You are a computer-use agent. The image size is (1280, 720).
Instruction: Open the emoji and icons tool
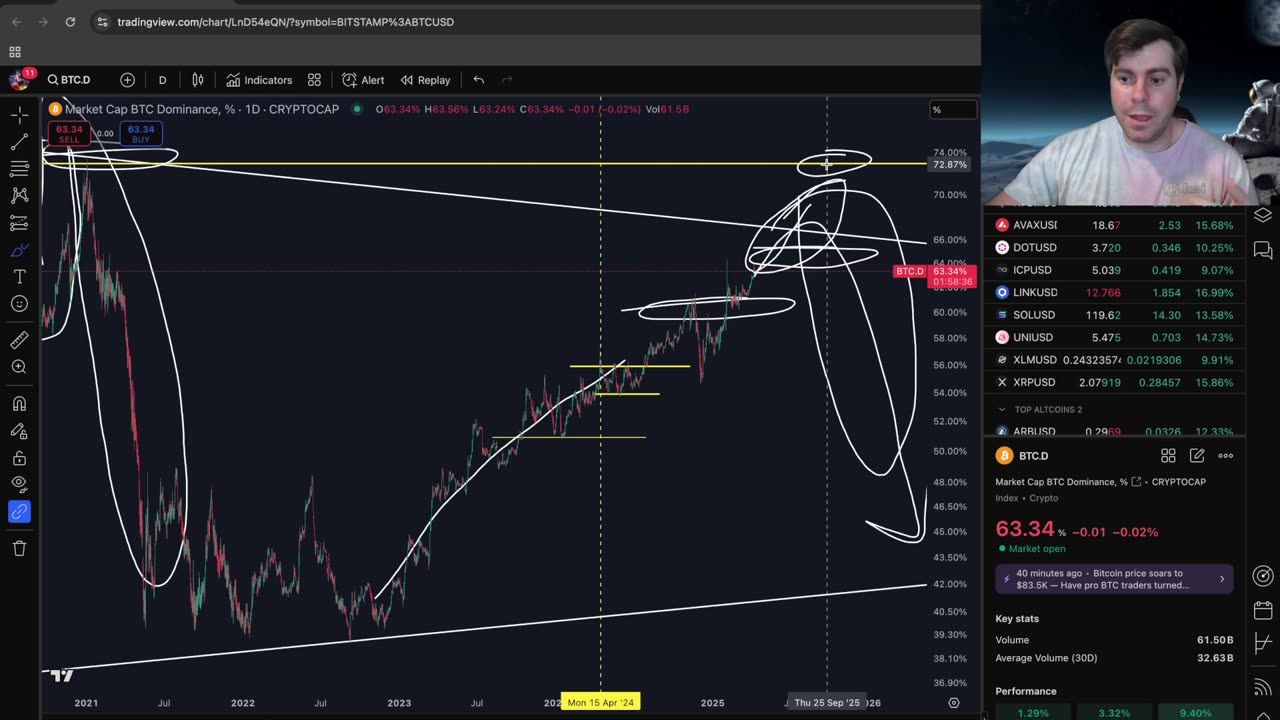click(19, 304)
